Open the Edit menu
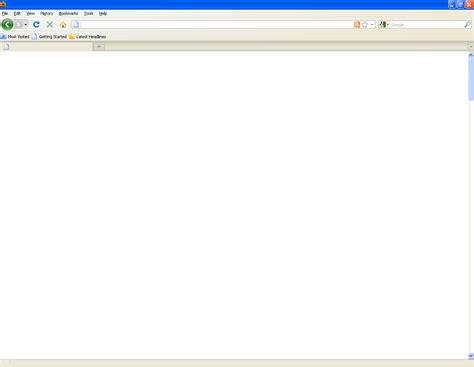 tap(17, 13)
